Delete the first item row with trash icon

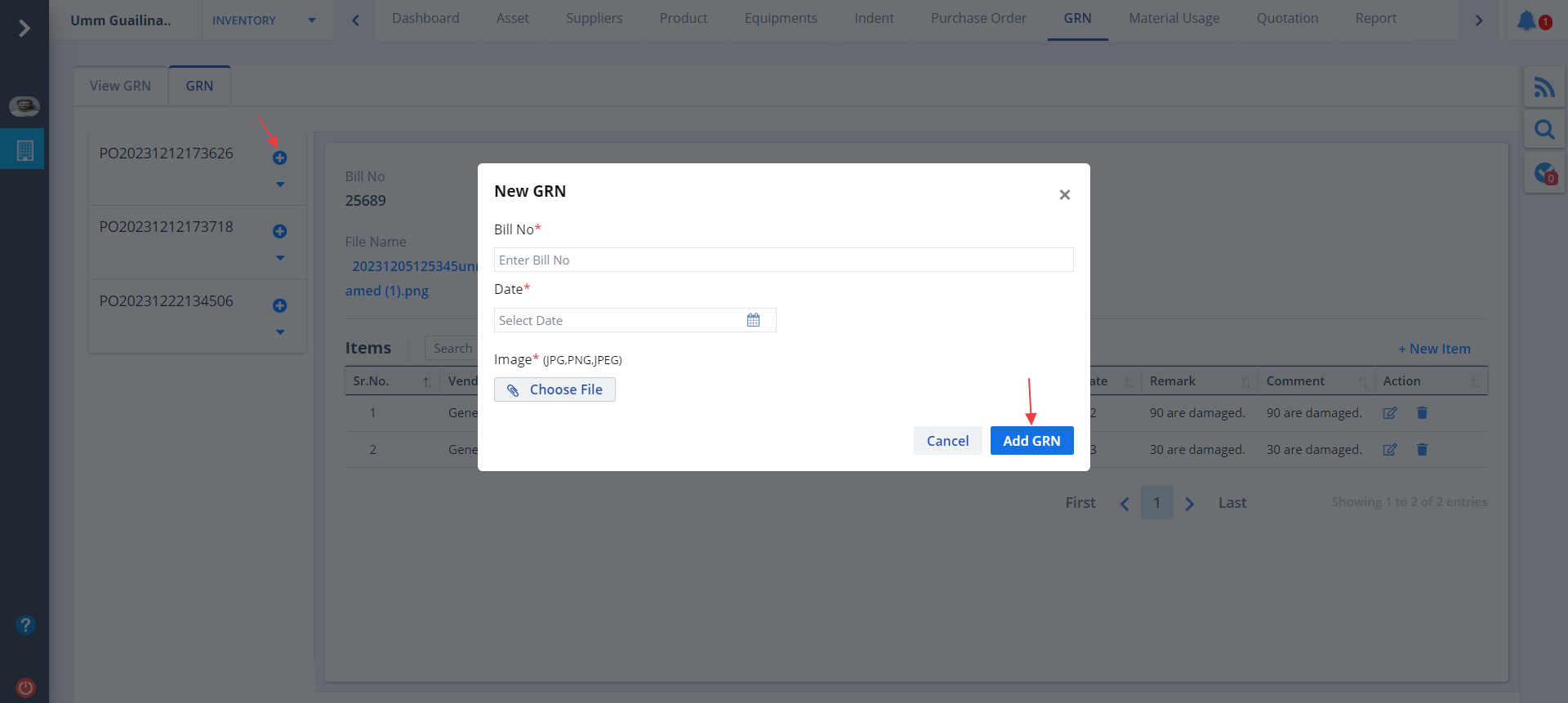point(1422,413)
